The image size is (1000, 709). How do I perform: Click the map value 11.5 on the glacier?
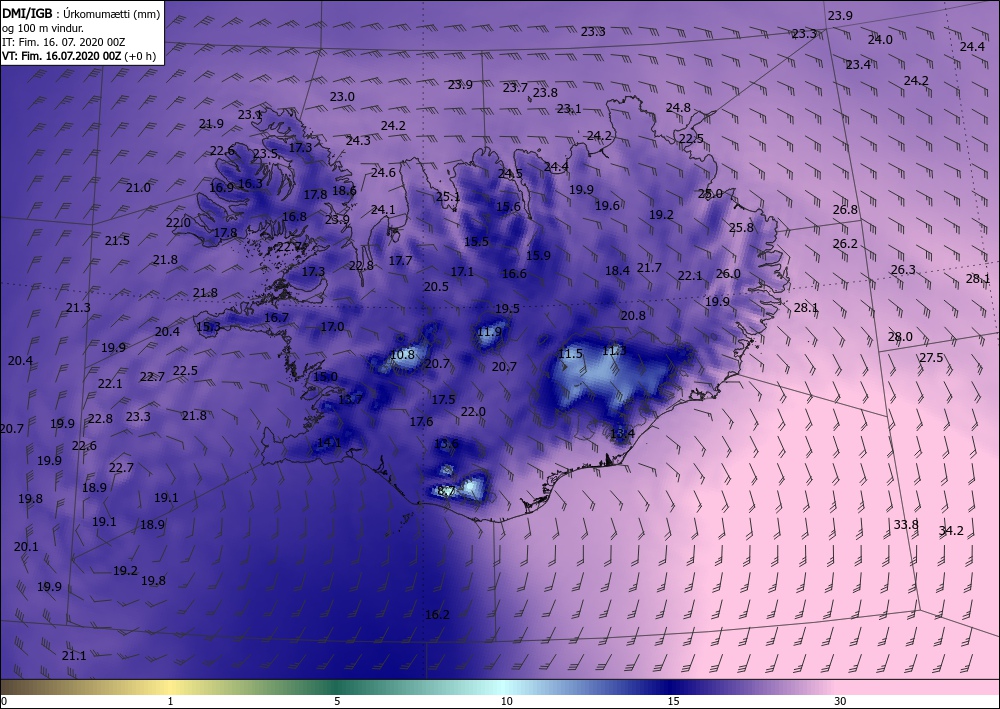coord(570,353)
